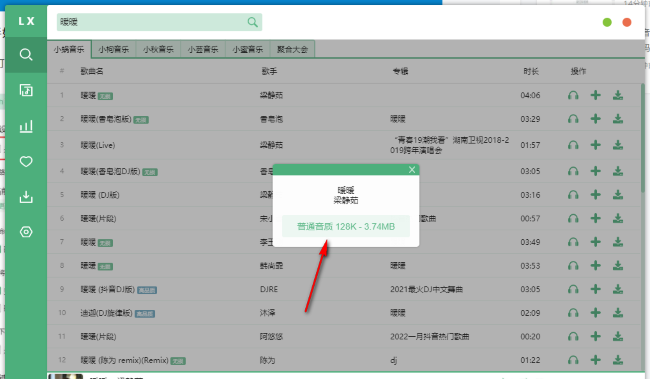Screen dimensions: 650x379
Task: Open the song list page in the sidebar
Action: tap(26, 90)
